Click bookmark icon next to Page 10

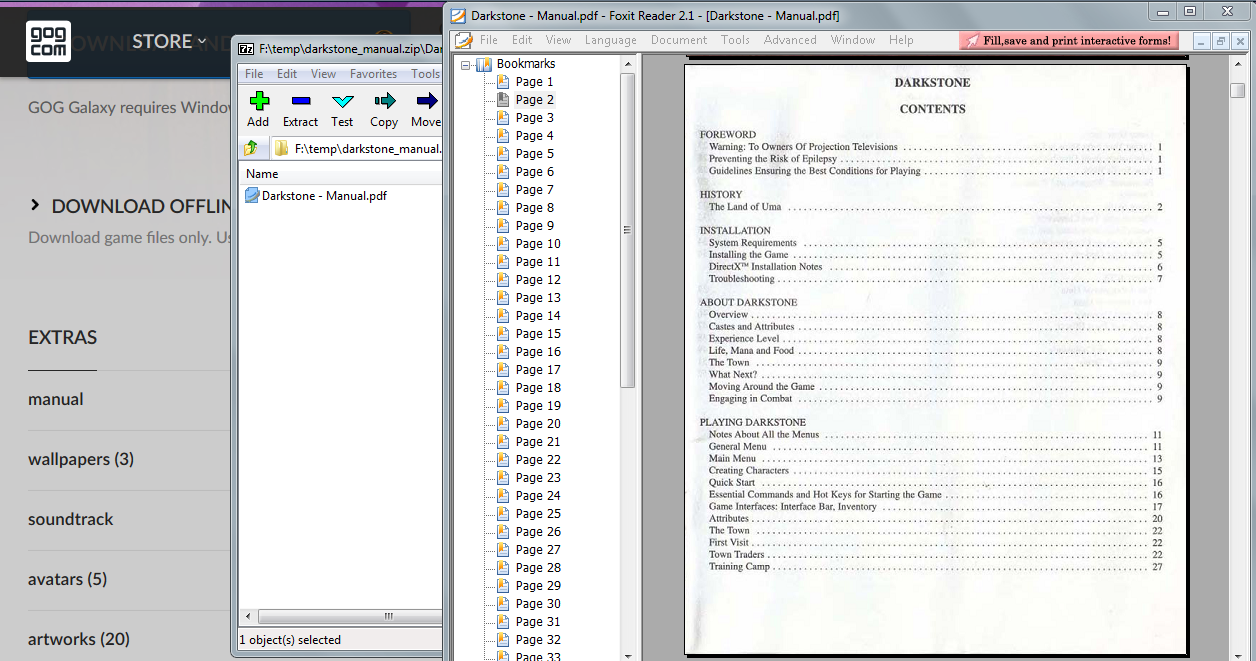pos(503,244)
